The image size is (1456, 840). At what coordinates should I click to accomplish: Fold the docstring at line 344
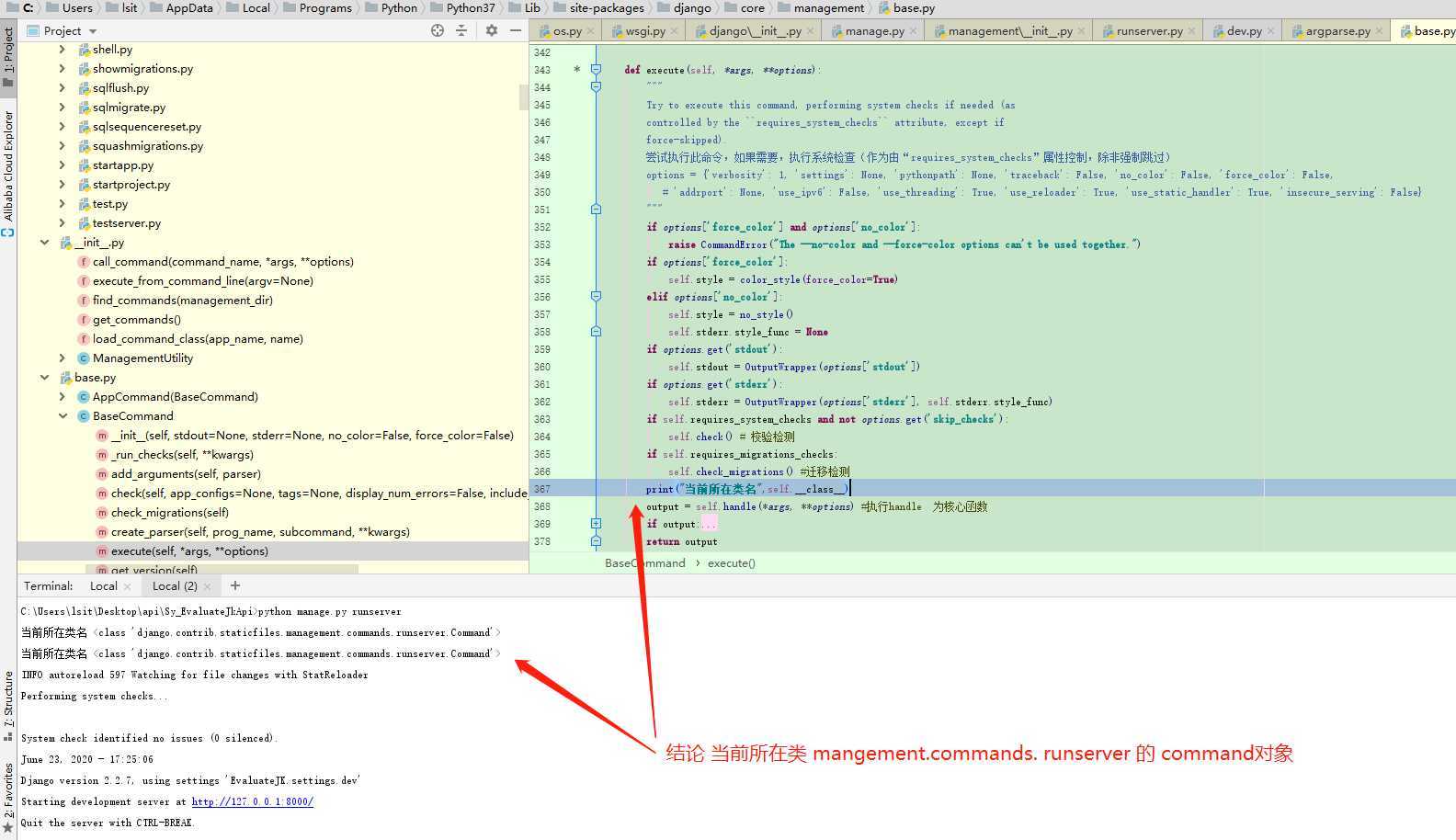click(596, 87)
